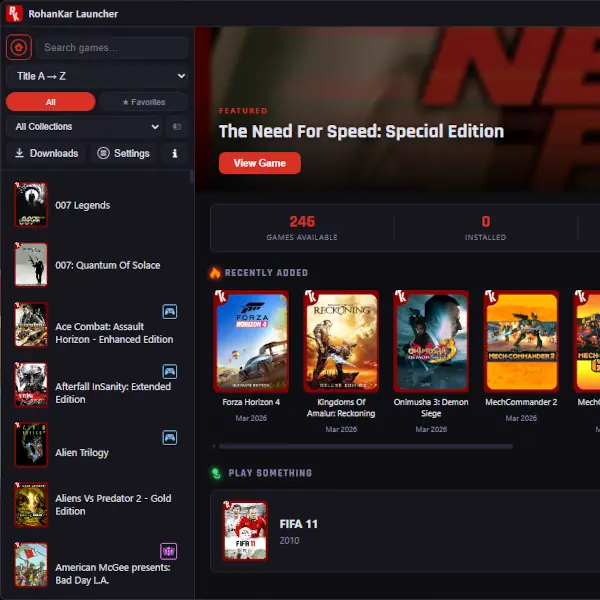Select Afterfall InSanity: Extended Edition title text

(113, 393)
